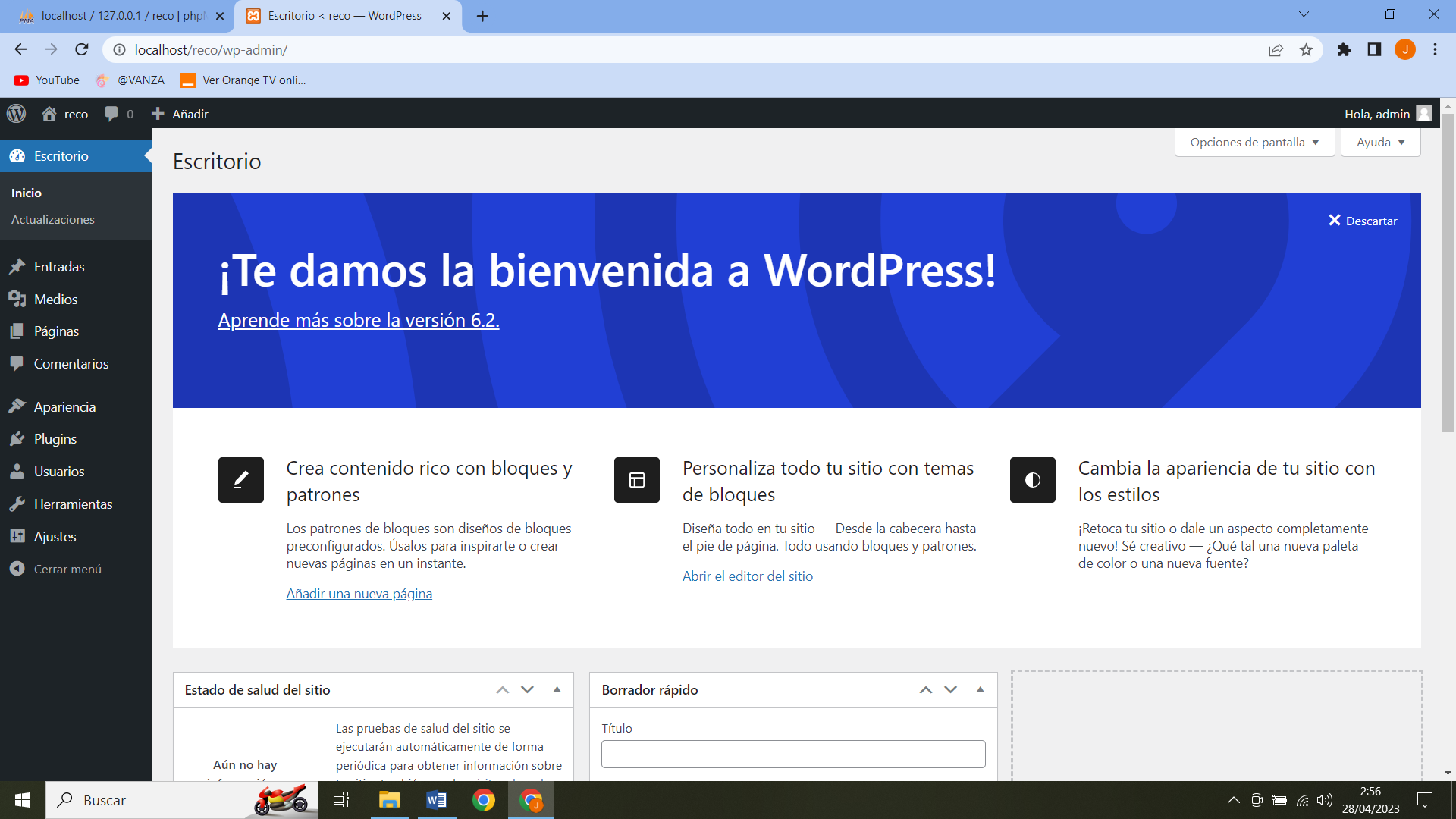
Task: Open Ajustes via the settings icon
Action: point(18,536)
